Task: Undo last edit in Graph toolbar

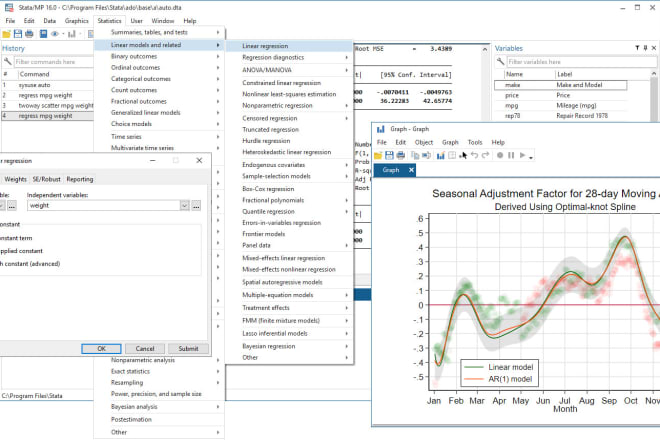Action: (474, 155)
